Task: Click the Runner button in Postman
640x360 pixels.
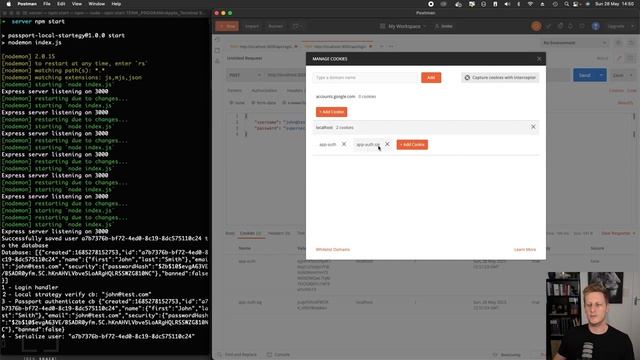Action: pos(276,26)
